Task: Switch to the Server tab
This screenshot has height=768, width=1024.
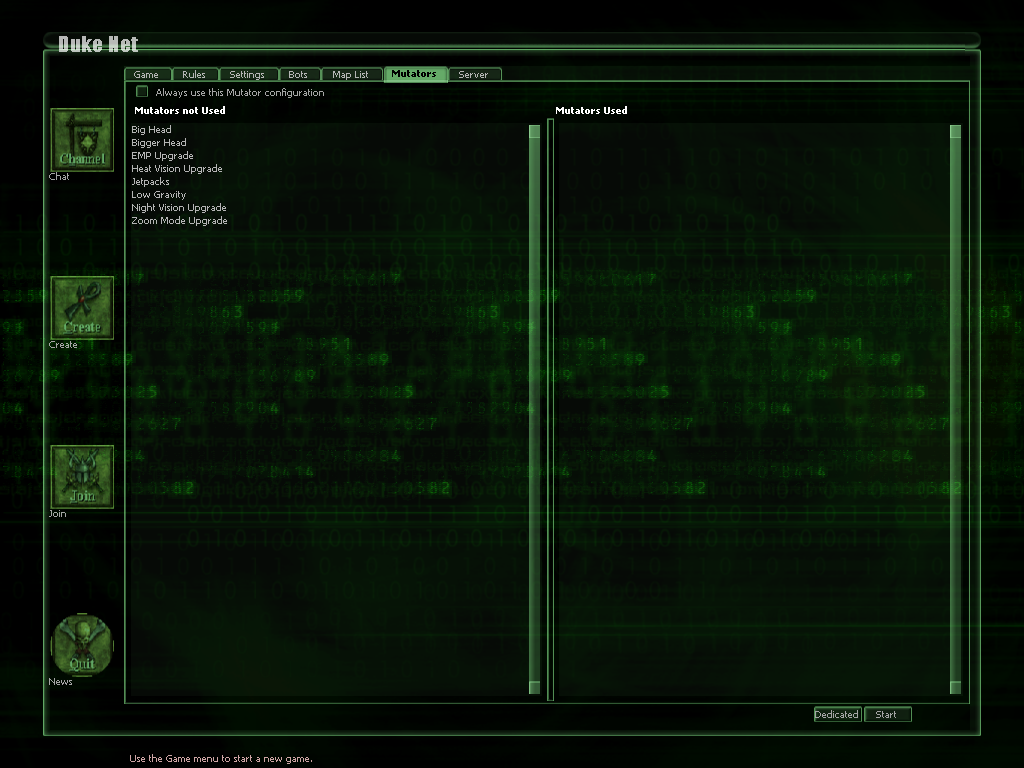Action: pyautogui.click(x=473, y=74)
